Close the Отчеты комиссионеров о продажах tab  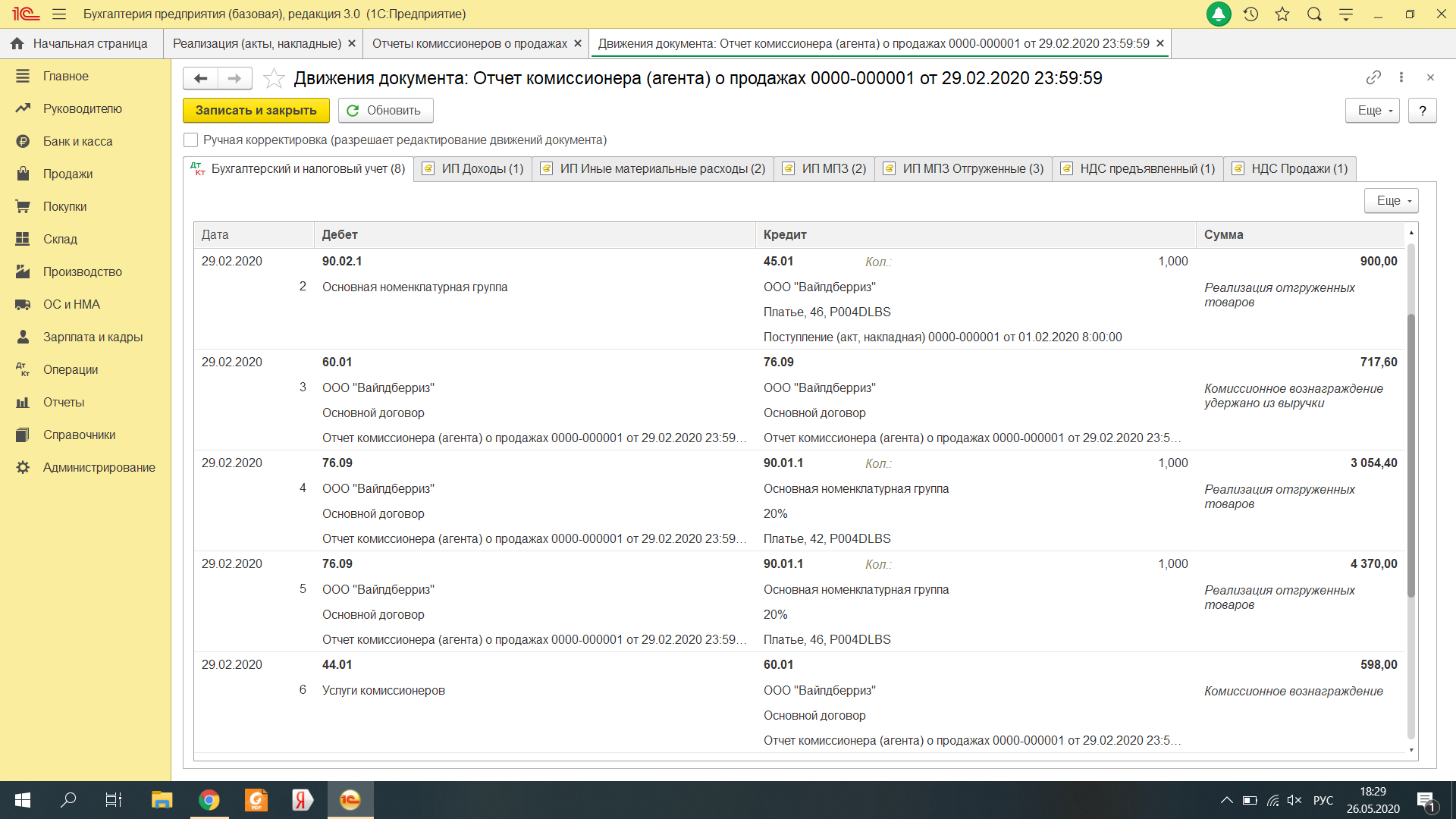point(578,44)
